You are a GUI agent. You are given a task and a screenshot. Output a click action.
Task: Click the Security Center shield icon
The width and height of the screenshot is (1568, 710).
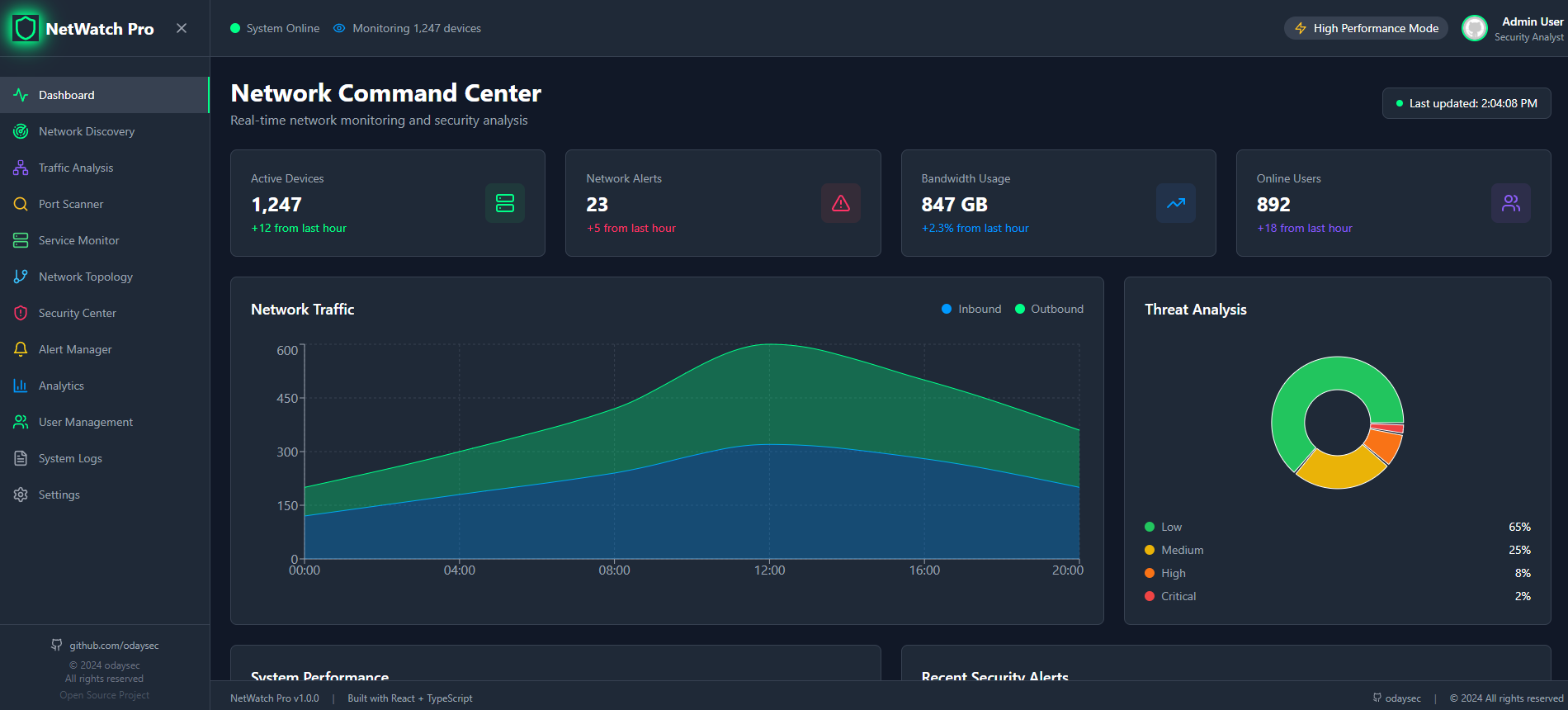(x=21, y=313)
